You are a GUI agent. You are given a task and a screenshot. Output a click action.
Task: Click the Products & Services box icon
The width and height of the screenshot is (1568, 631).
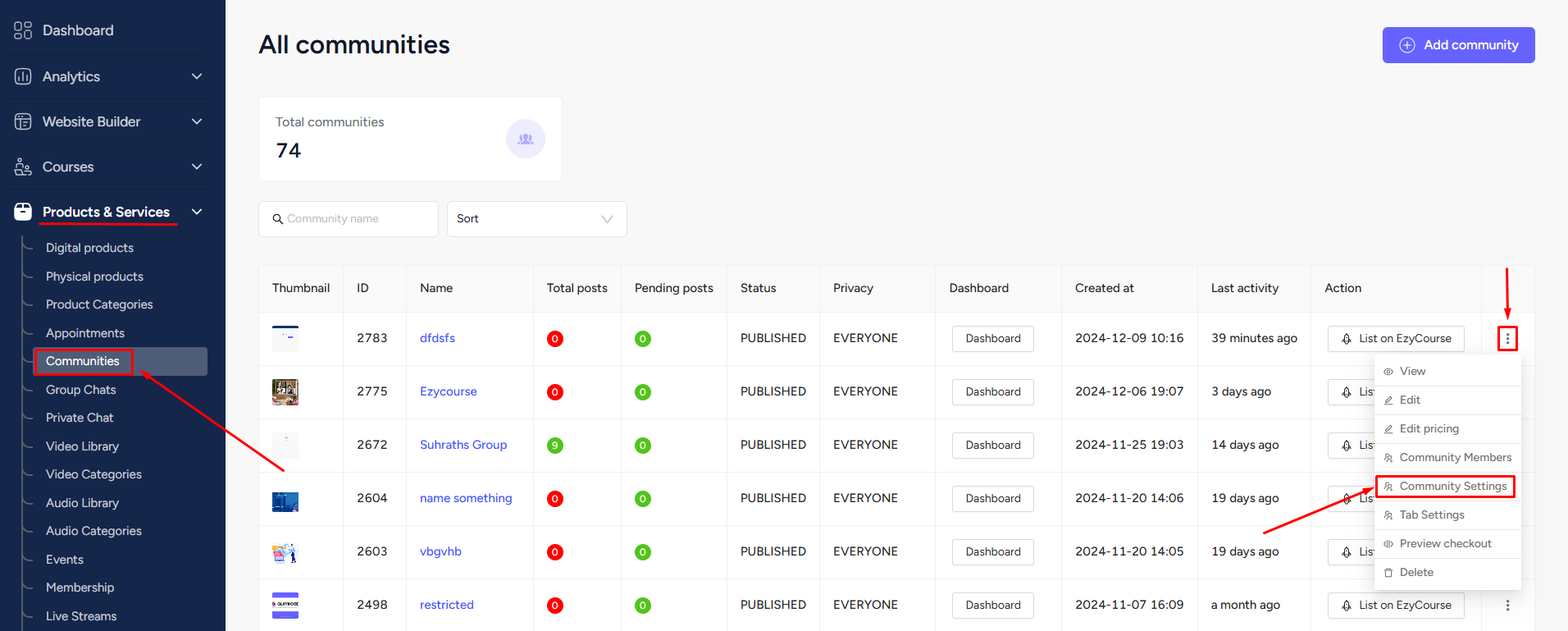pos(23,212)
